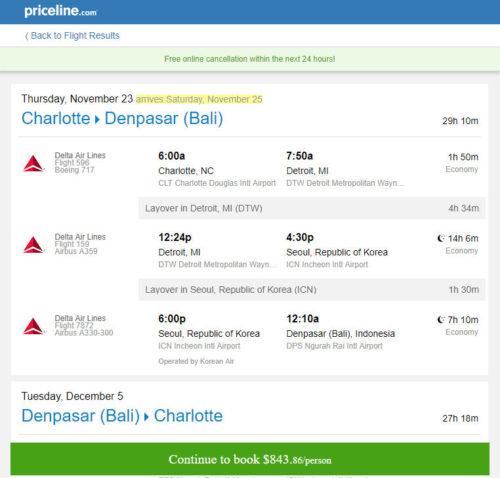Click the overnight moon icon beside 14h 6m
The width and height of the screenshot is (500, 478).
[x=441, y=238]
